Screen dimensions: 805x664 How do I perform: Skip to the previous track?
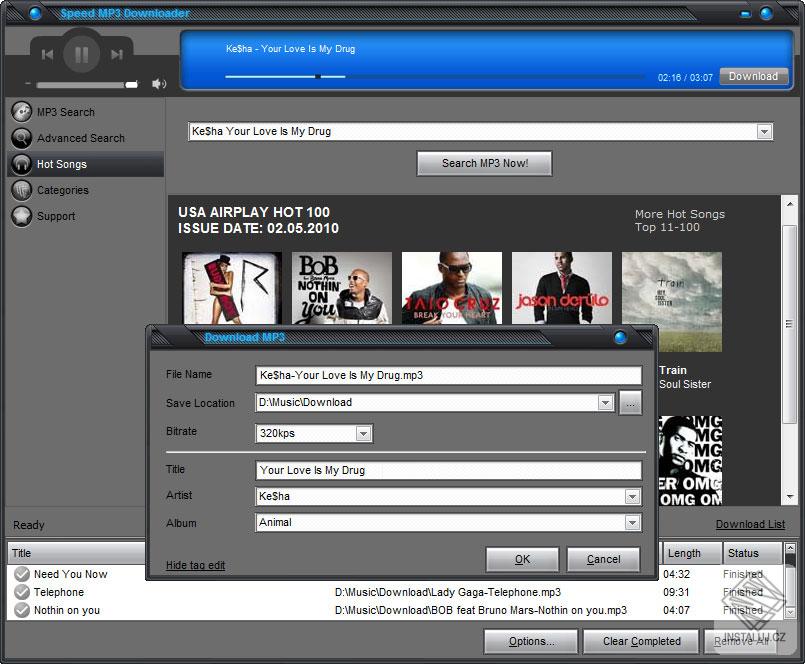point(47,55)
